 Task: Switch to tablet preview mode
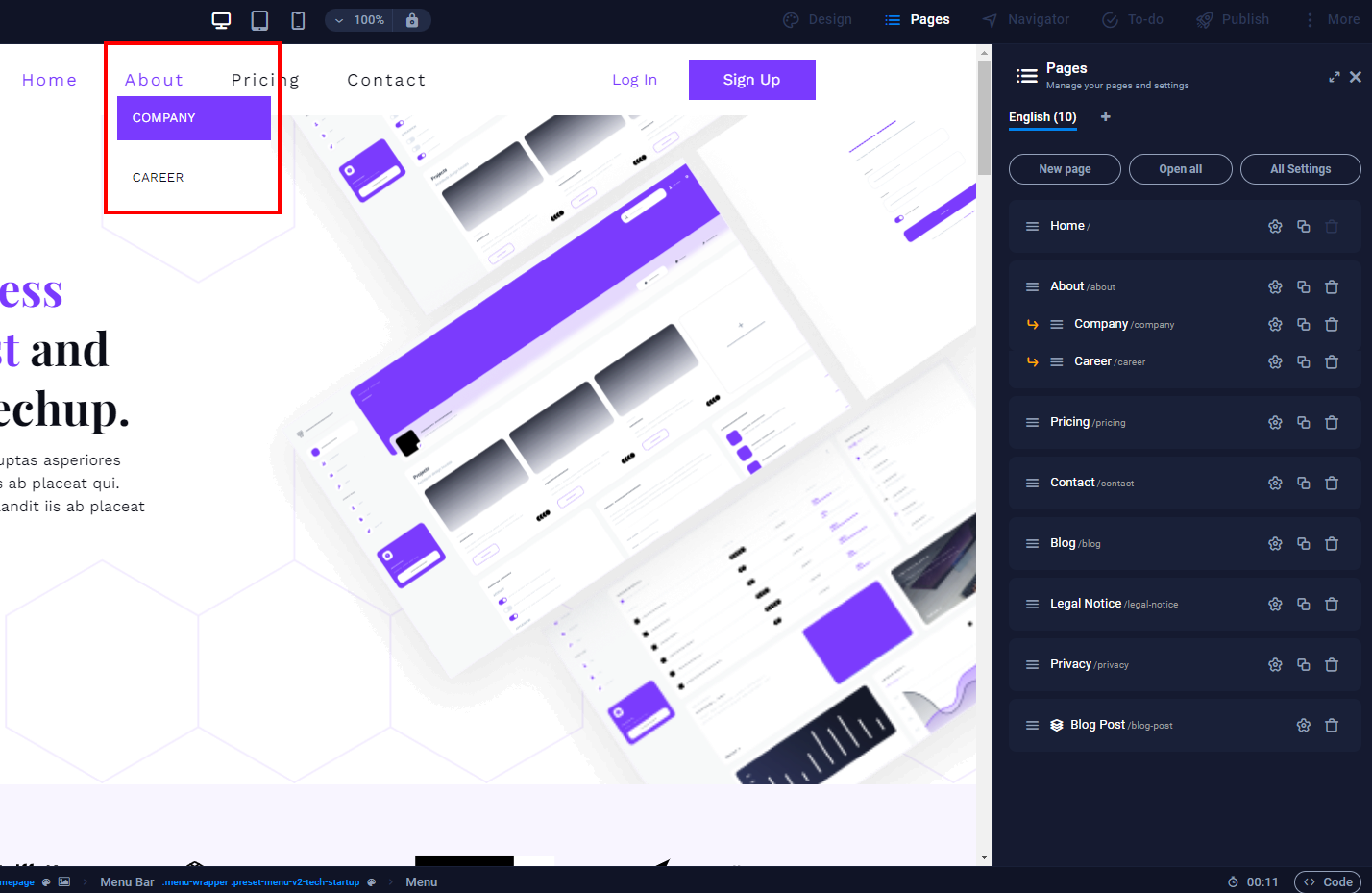(259, 19)
